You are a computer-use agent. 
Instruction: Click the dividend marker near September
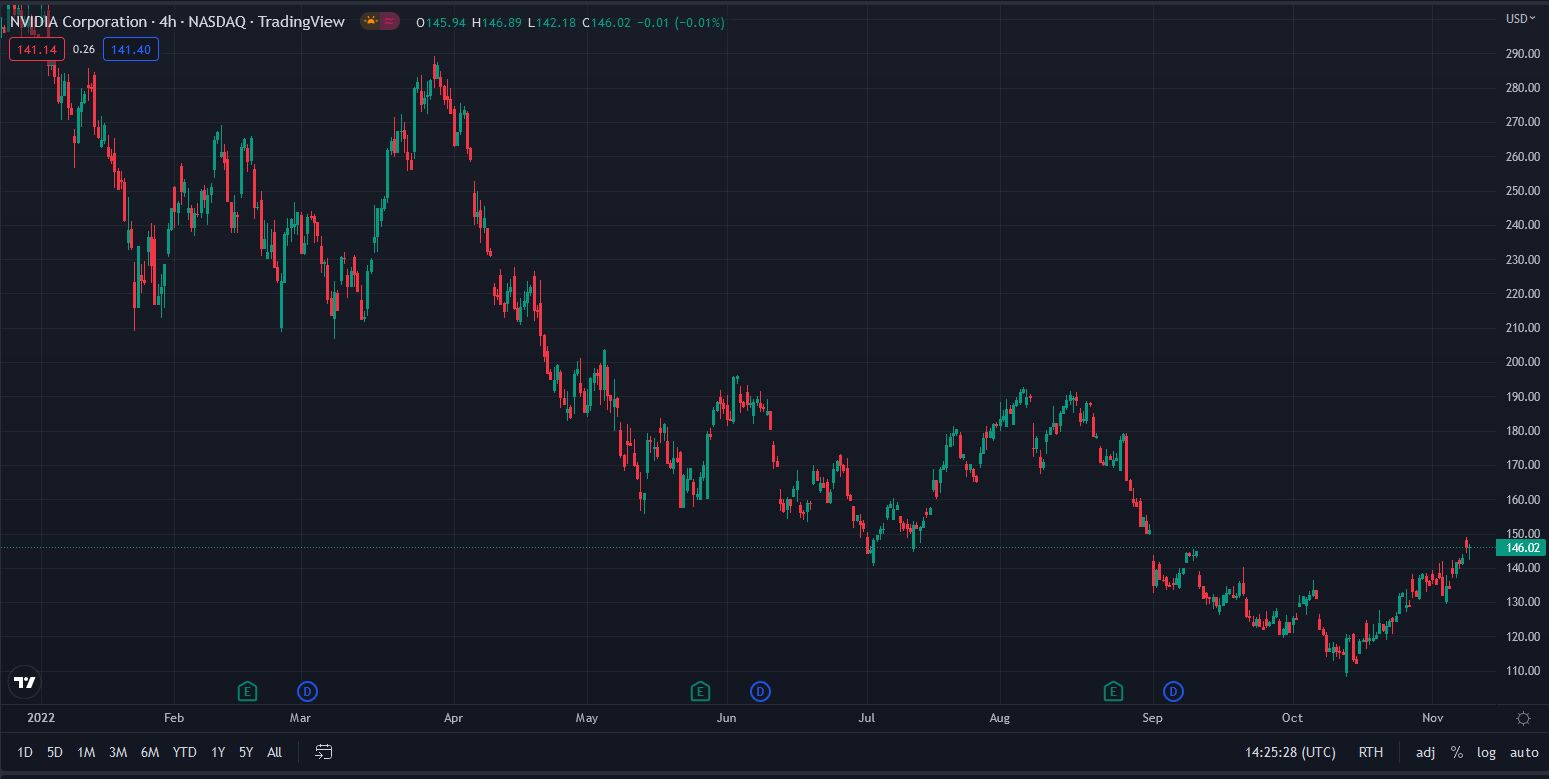click(1173, 691)
